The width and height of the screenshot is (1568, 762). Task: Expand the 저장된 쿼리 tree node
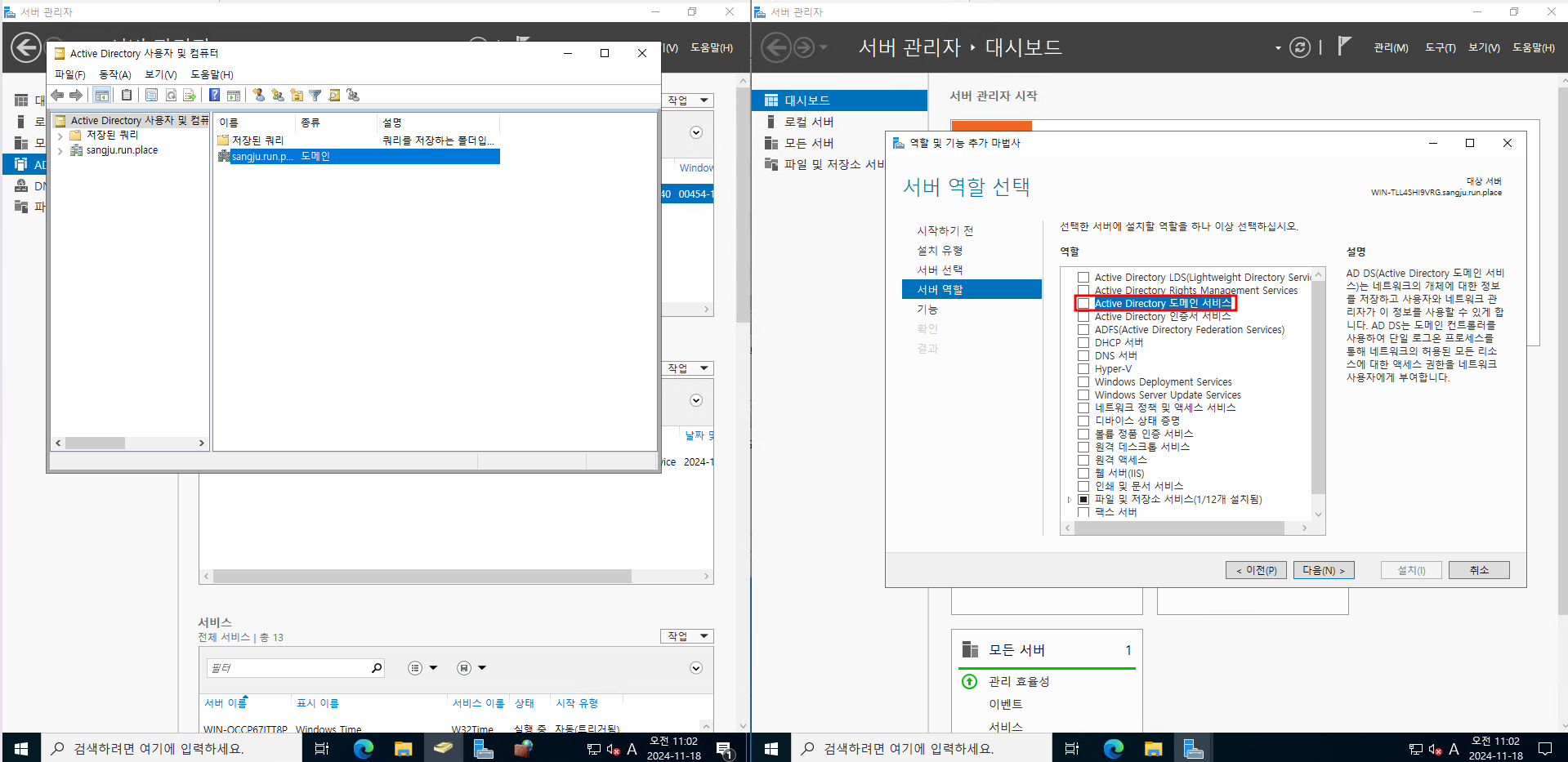click(x=60, y=136)
